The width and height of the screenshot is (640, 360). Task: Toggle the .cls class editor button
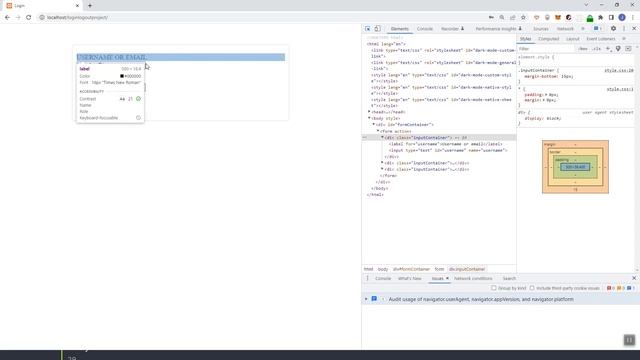coord(597,49)
